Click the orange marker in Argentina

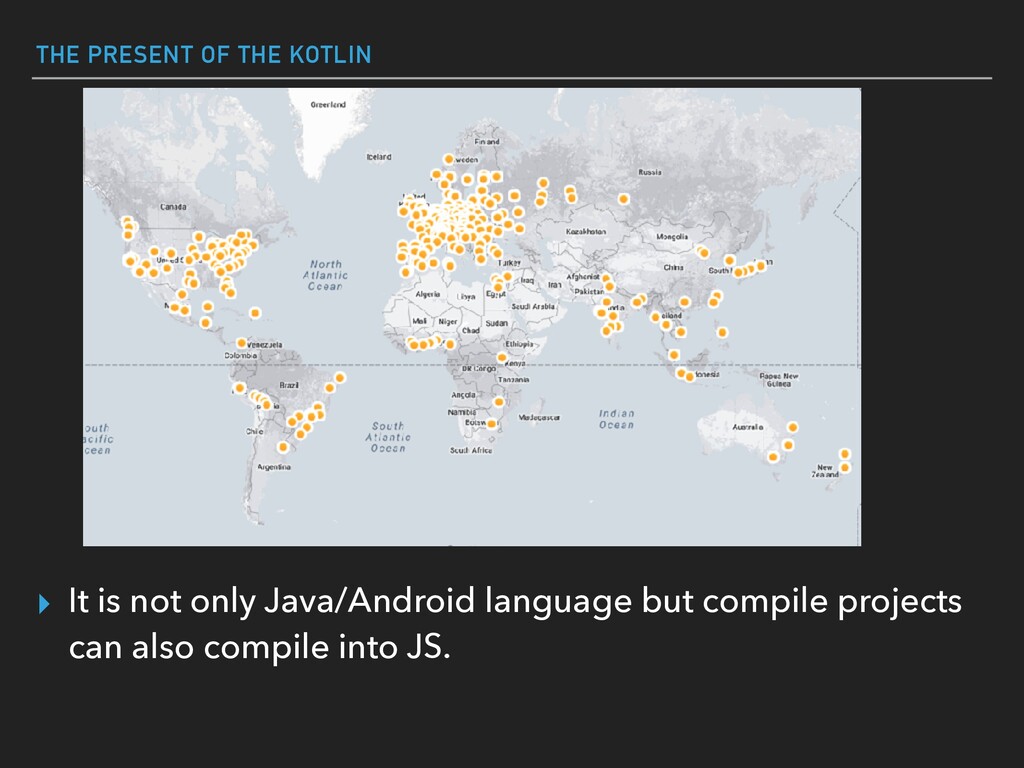(x=283, y=447)
